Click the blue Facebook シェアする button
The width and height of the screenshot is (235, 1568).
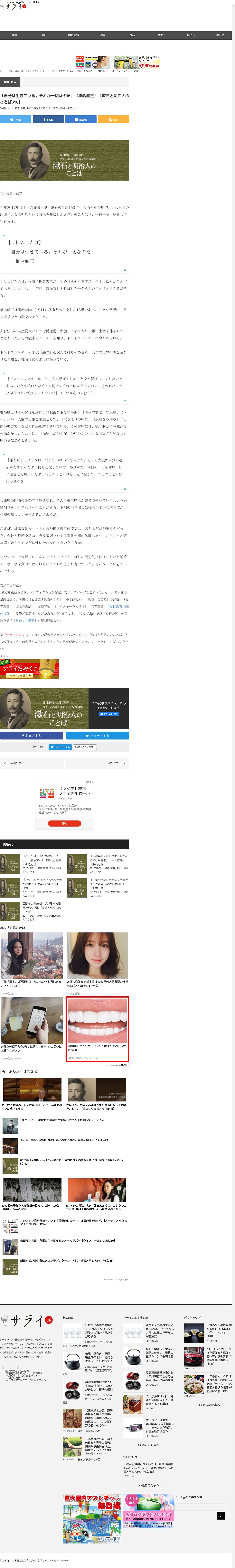click(x=32, y=735)
